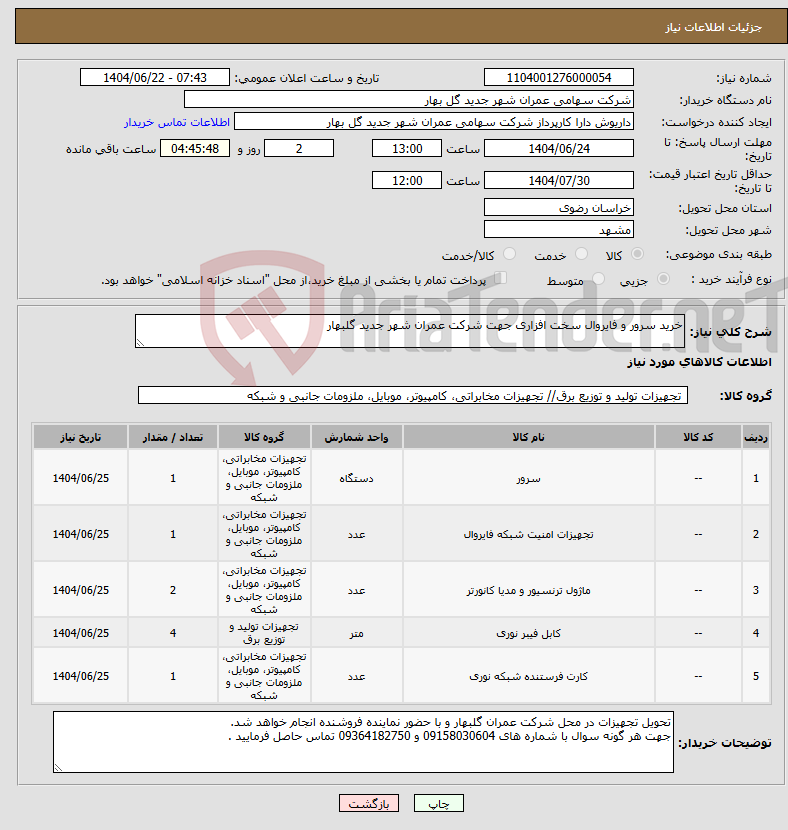Click row number 5 in the table
788x830 pixels.
point(756,676)
